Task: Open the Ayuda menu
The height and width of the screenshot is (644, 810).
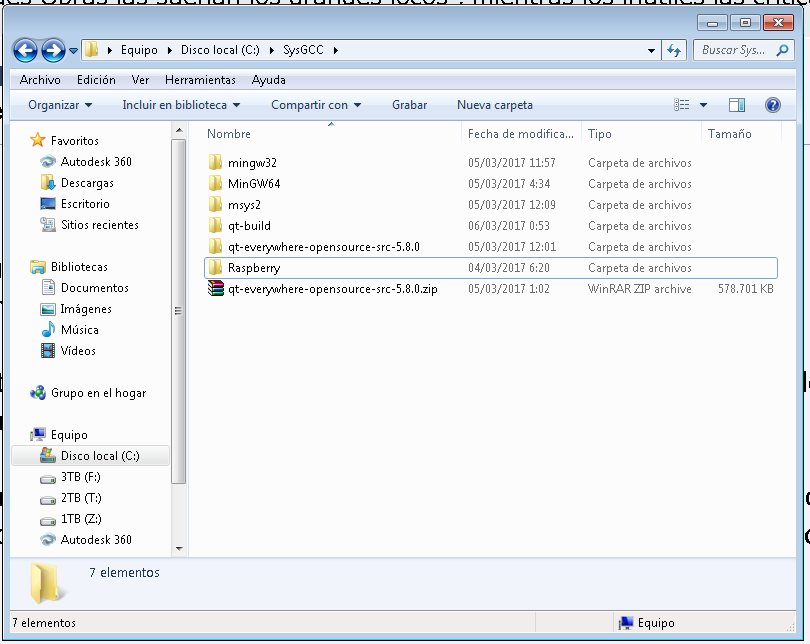Action: click(269, 80)
